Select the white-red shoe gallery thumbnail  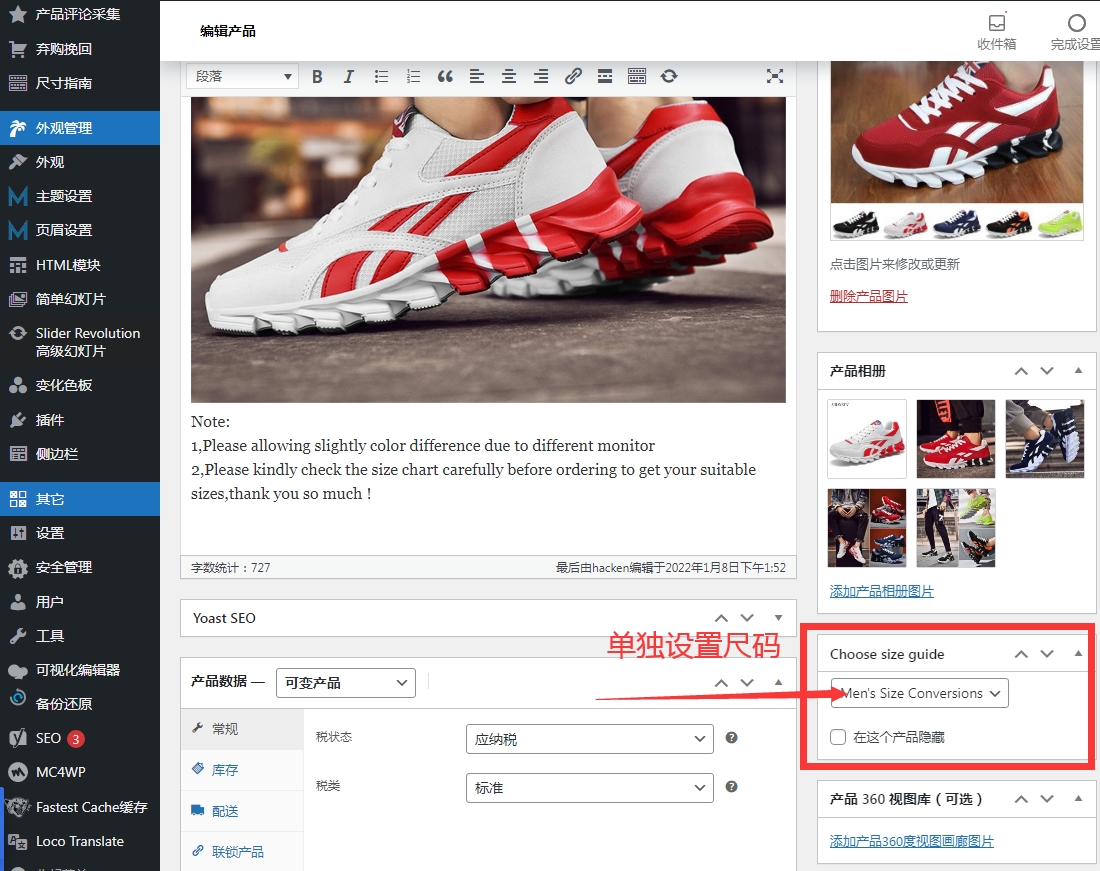pos(867,439)
